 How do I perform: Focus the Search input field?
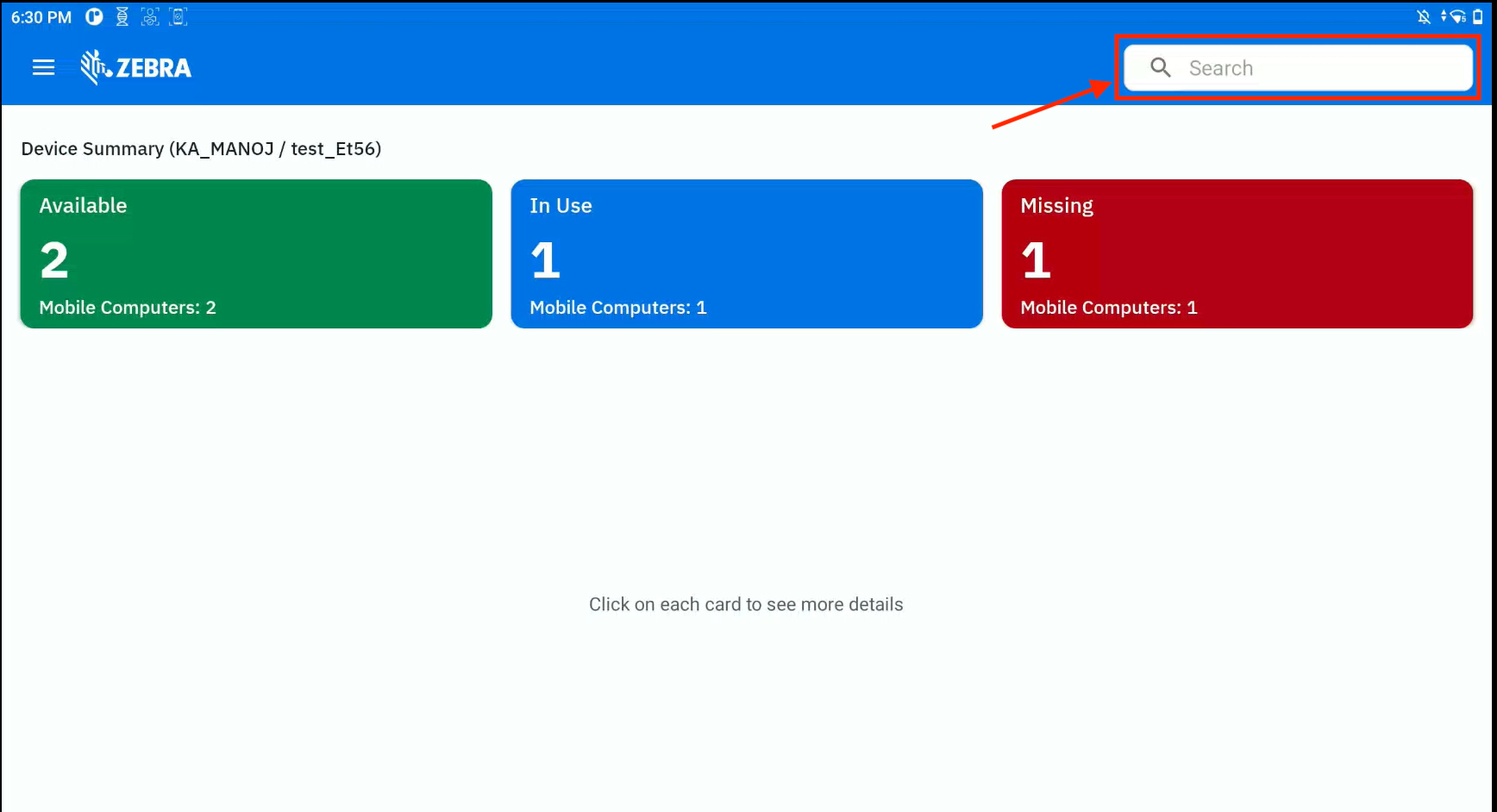click(1319, 68)
